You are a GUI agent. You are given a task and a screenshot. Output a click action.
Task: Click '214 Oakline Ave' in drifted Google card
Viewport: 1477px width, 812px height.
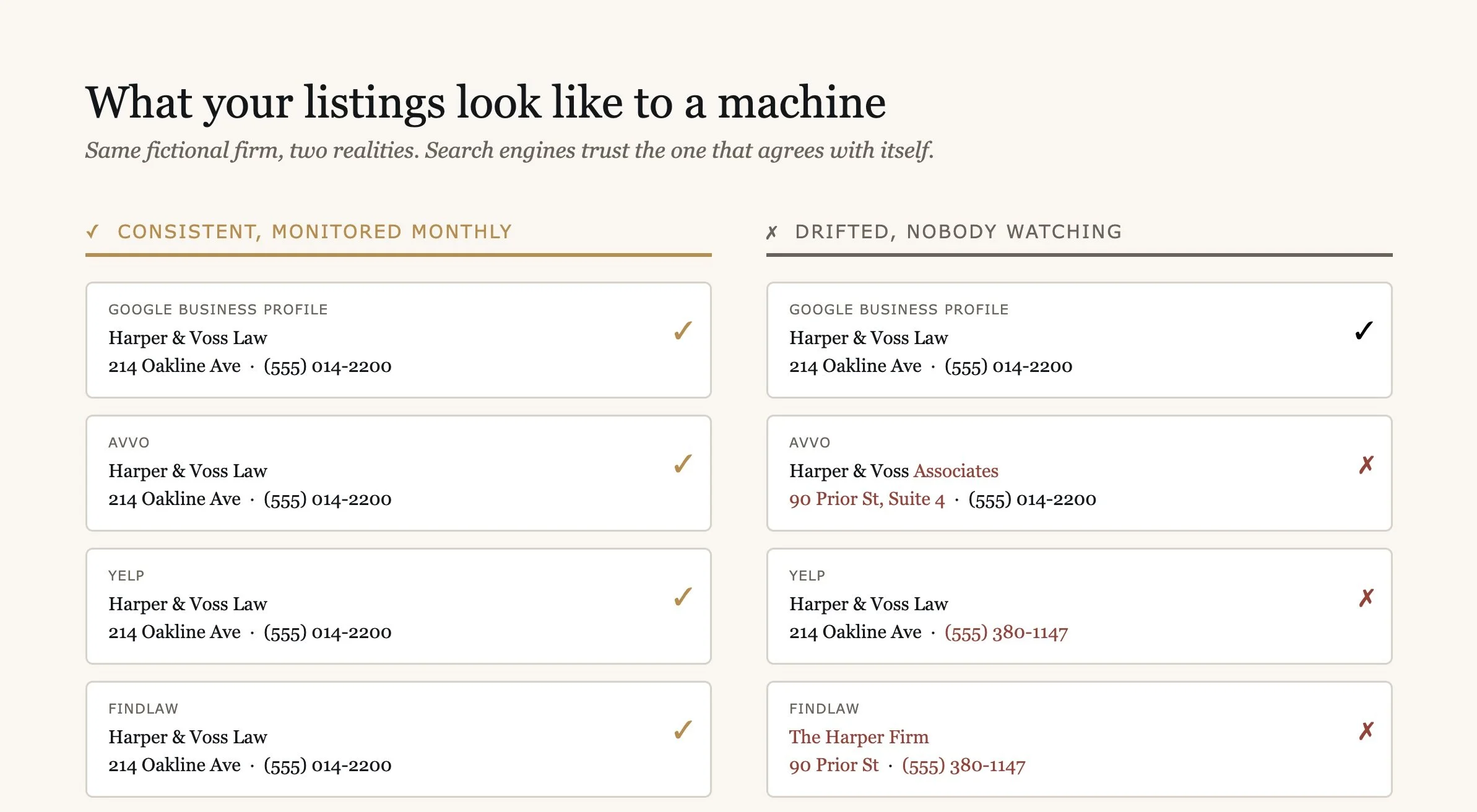pyautogui.click(x=855, y=366)
